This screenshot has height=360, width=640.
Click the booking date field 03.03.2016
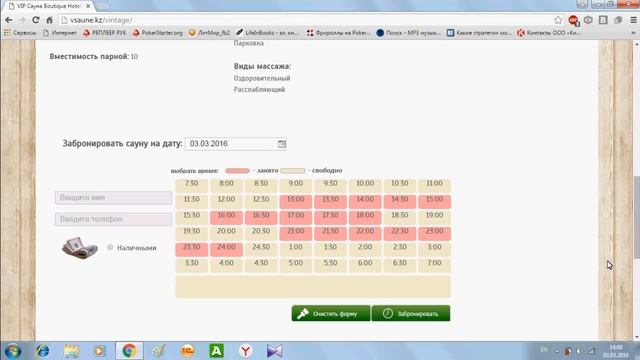pyautogui.click(x=236, y=144)
